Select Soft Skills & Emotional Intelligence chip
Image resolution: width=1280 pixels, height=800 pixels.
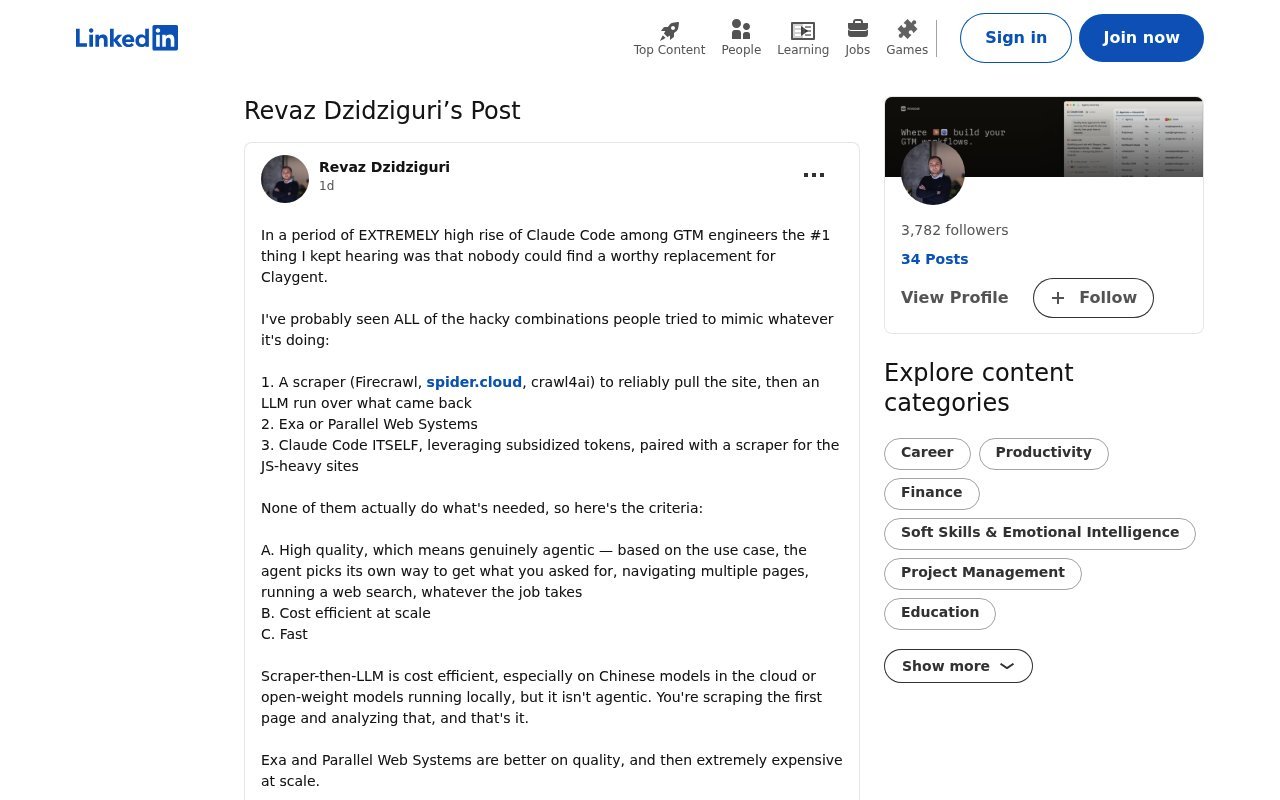[1040, 533]
